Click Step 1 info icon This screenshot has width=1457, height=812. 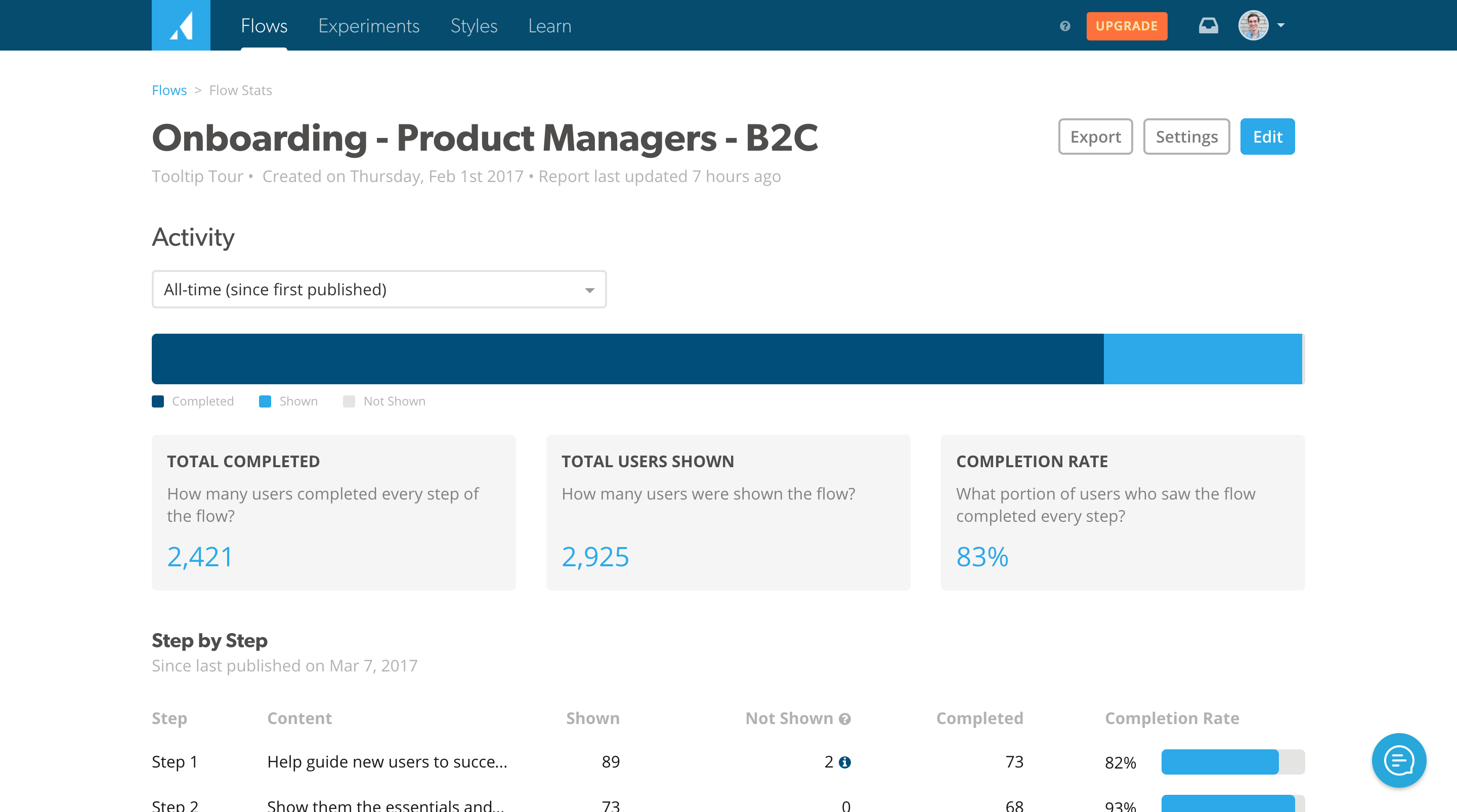pos(845,762)
